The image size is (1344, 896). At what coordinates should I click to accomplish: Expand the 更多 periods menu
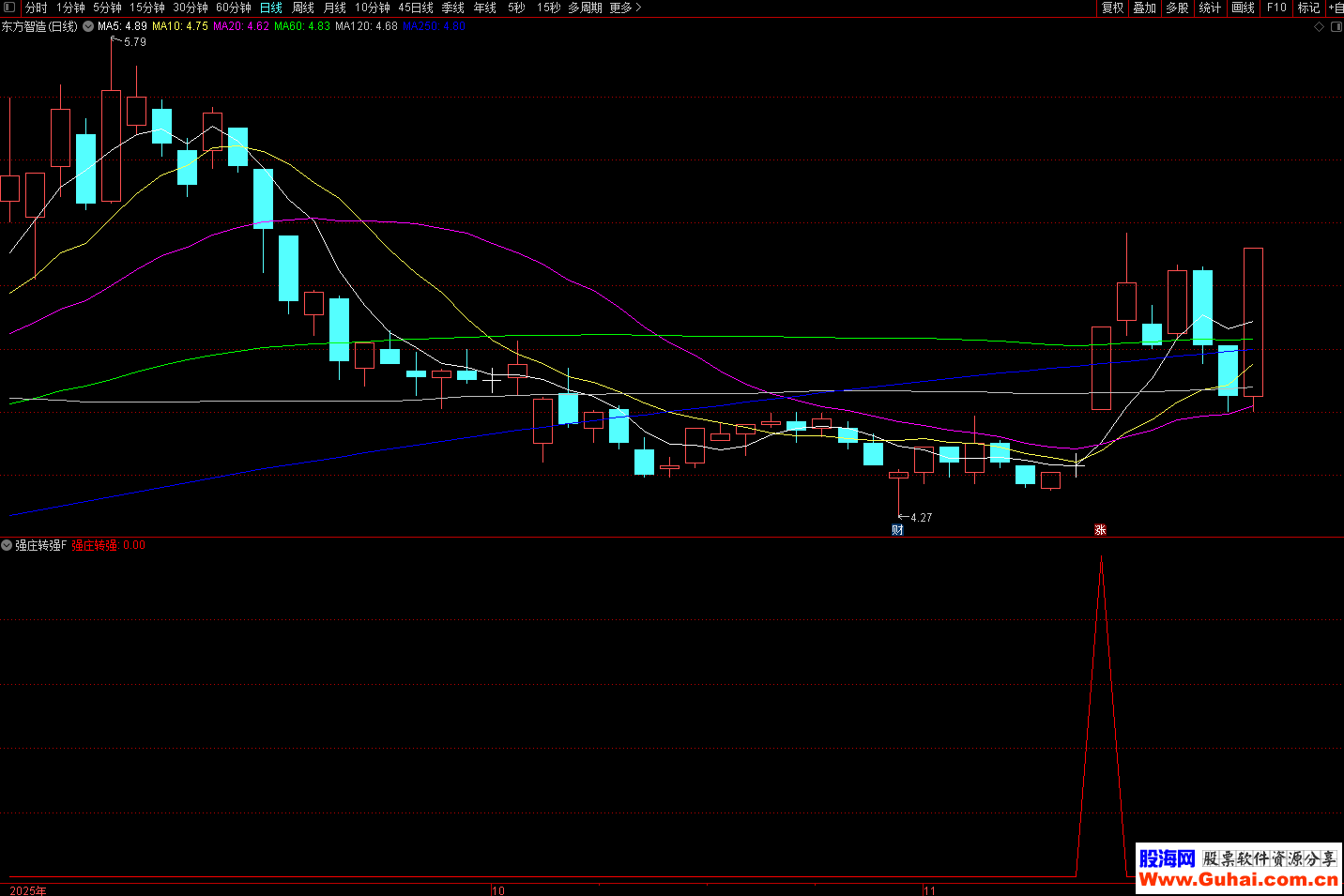(x=625, y=8)
